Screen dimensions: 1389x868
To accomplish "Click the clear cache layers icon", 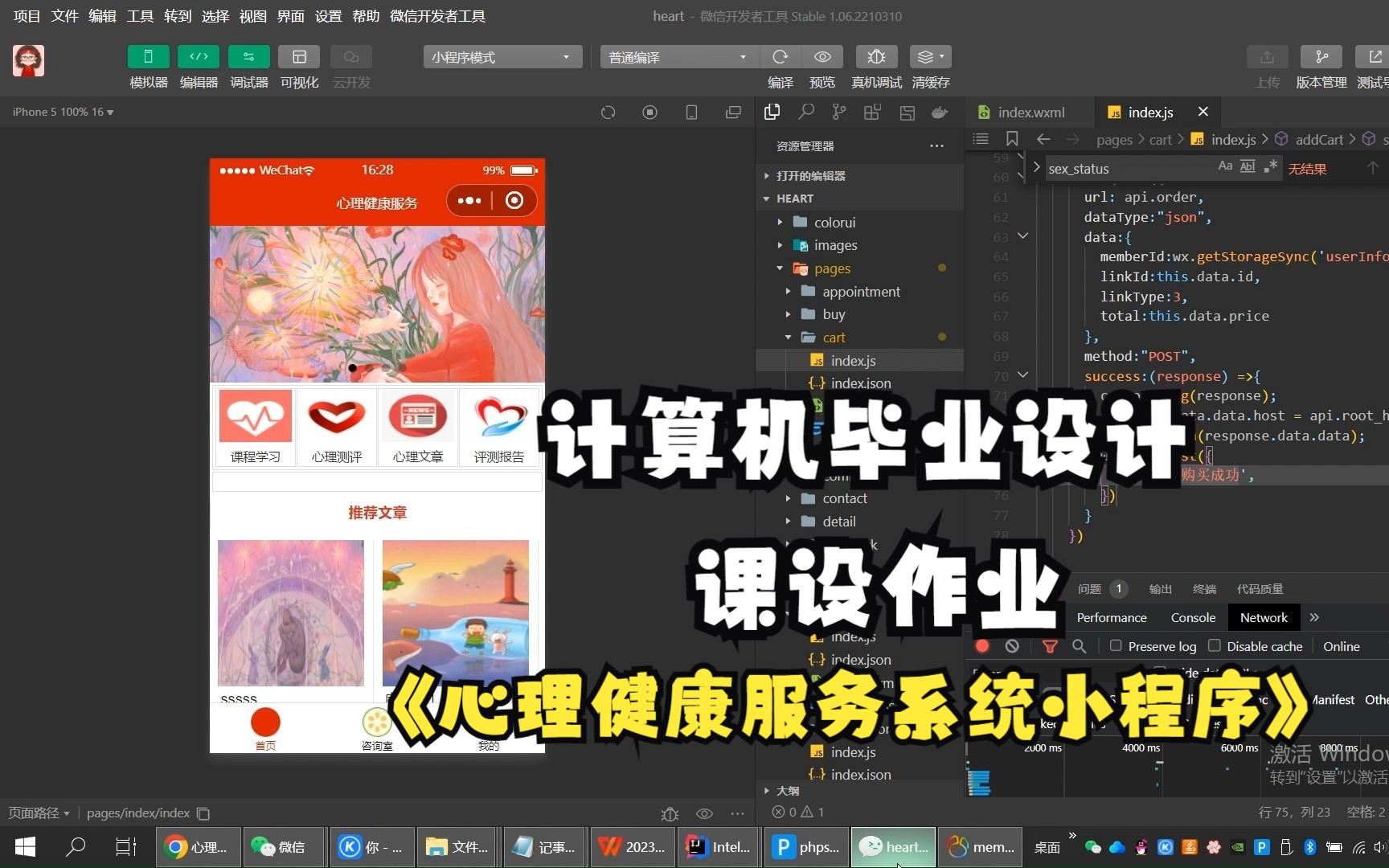I will pyautogui.click(x=931, y=56).
